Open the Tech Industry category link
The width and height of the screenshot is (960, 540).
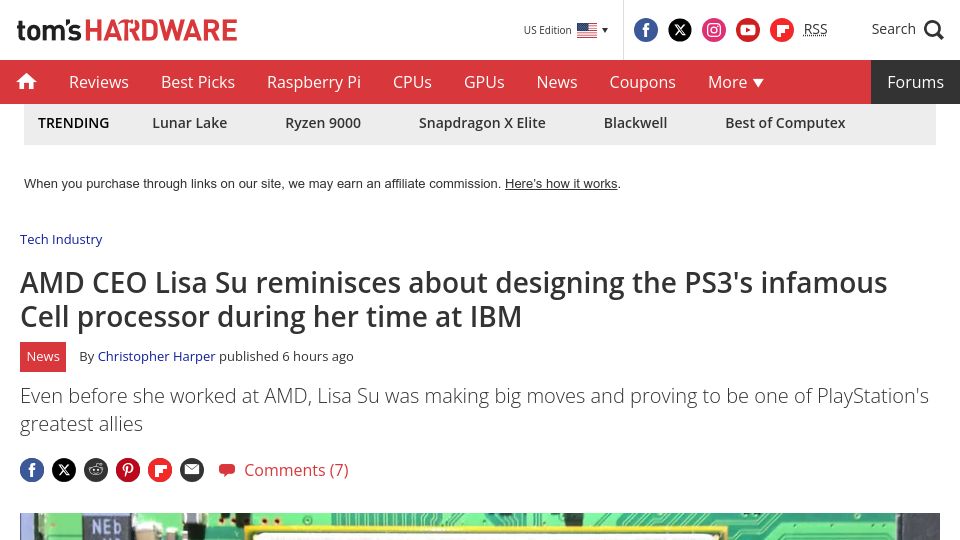pyautogui.click(x=61, y=239)
